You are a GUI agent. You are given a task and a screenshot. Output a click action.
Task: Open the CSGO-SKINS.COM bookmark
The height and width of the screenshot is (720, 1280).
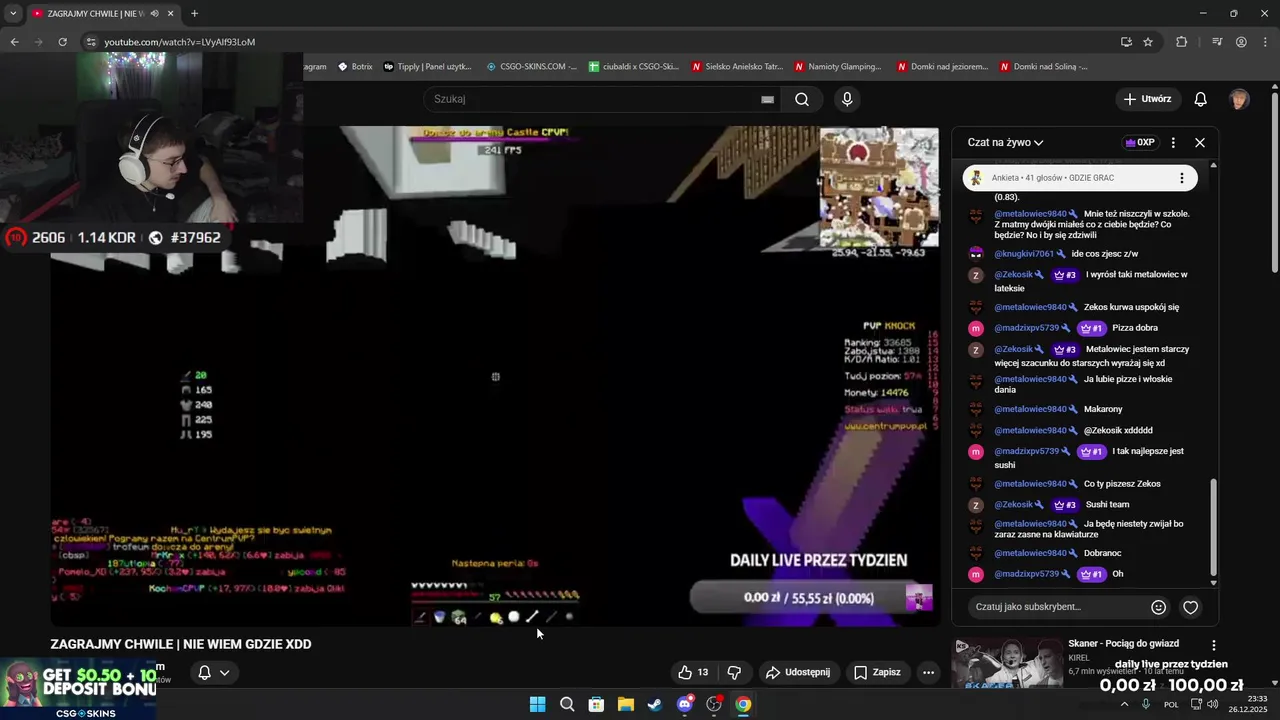531,67
